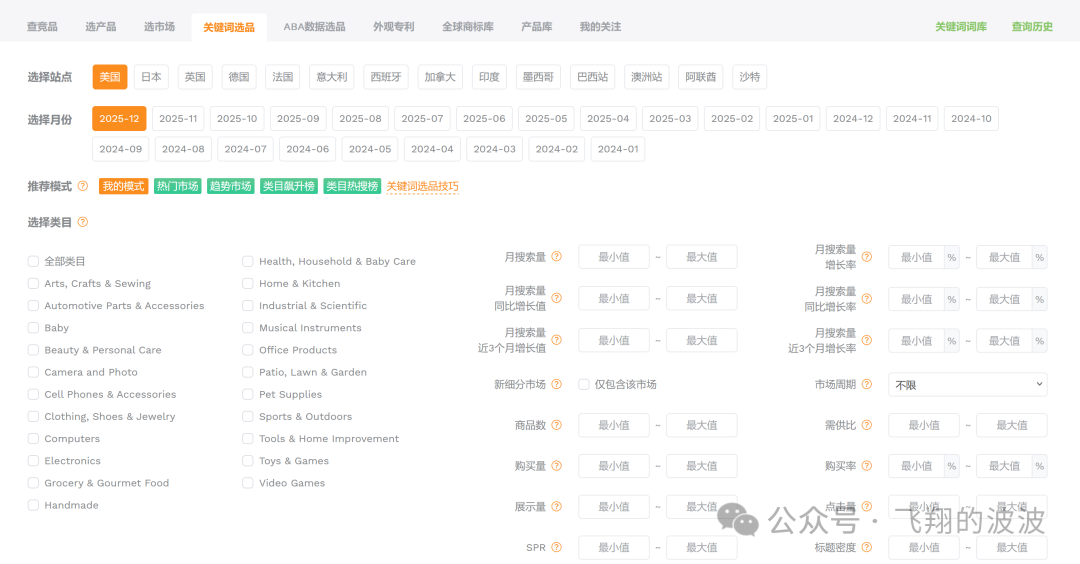Check Video Games category

pyautogui.click(x=248, y=483)
